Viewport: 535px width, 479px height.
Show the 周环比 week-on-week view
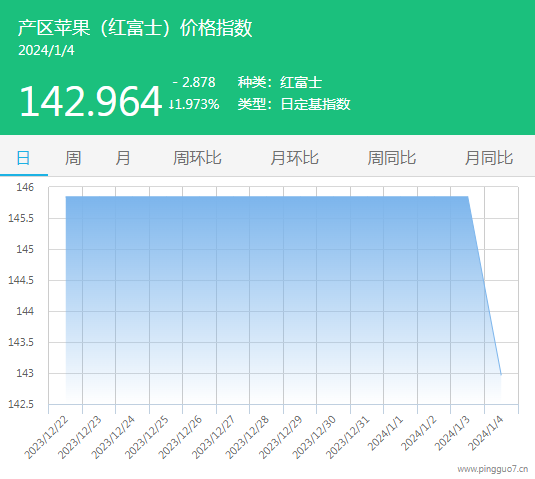click(x=197, y=158)
